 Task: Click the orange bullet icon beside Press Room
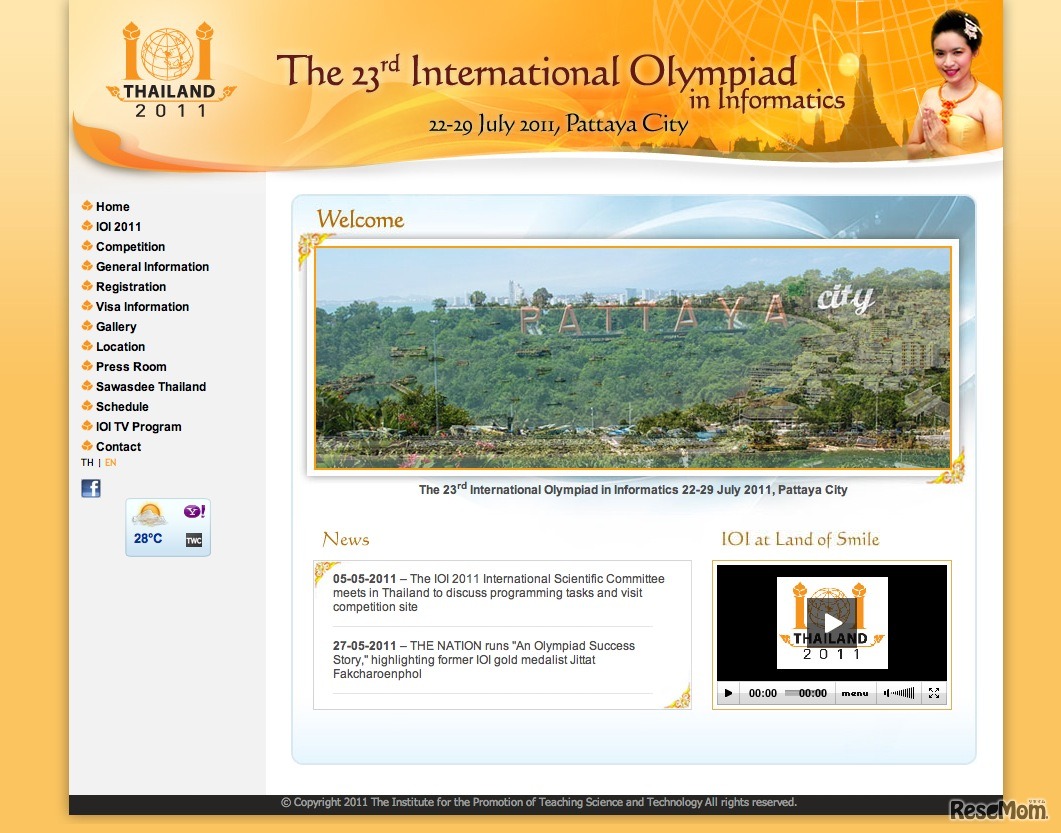(x=87, y=365)
